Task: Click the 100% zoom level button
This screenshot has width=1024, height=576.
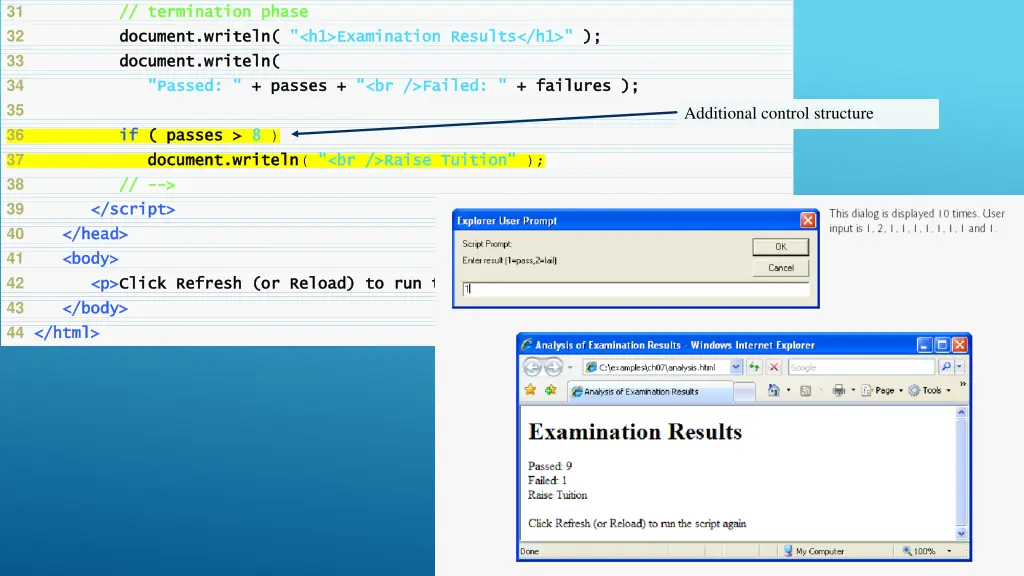Action: click(x=919, y=551)
